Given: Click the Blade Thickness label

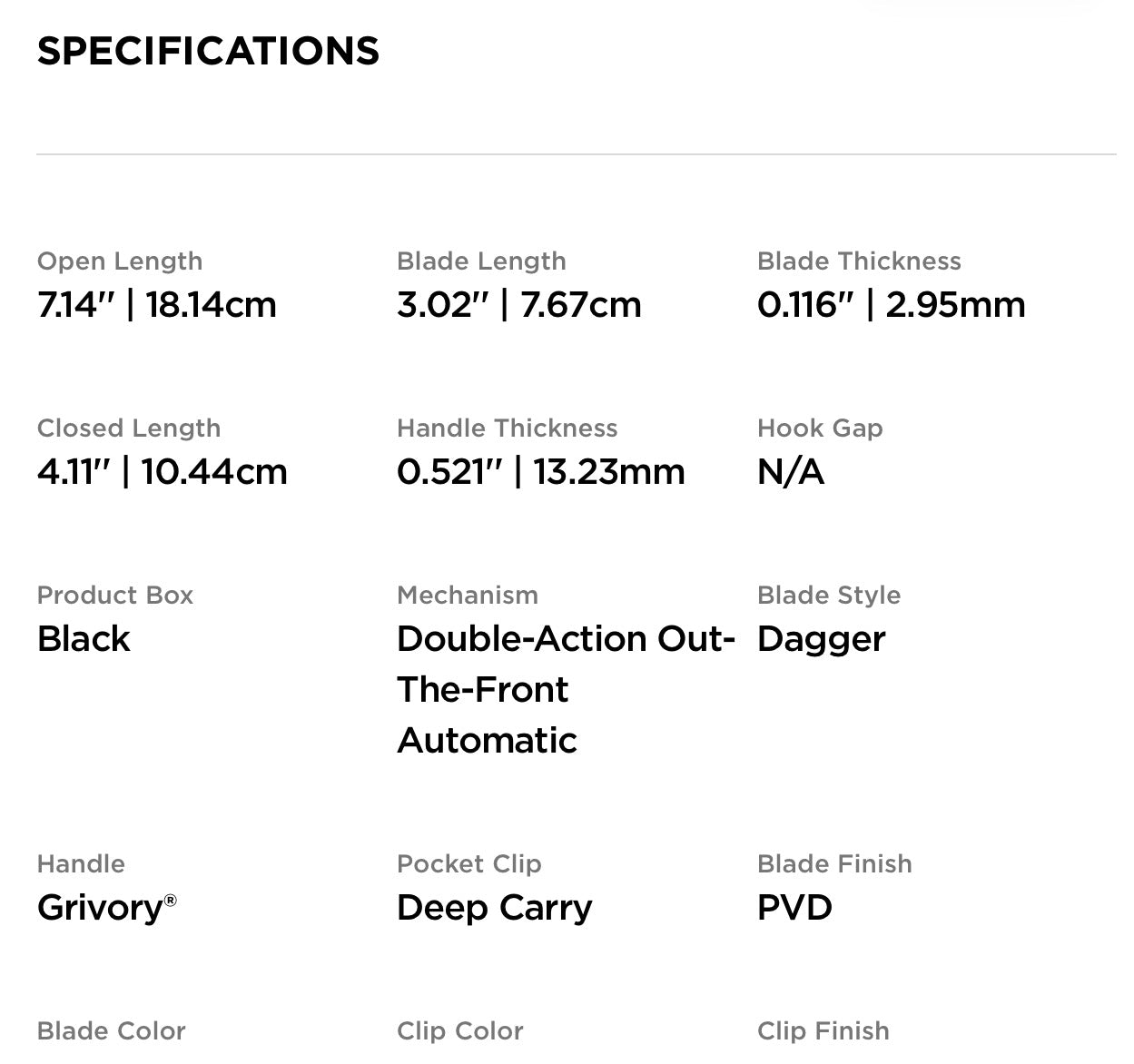Looking at the screenshot, I should tap(859, 261).
